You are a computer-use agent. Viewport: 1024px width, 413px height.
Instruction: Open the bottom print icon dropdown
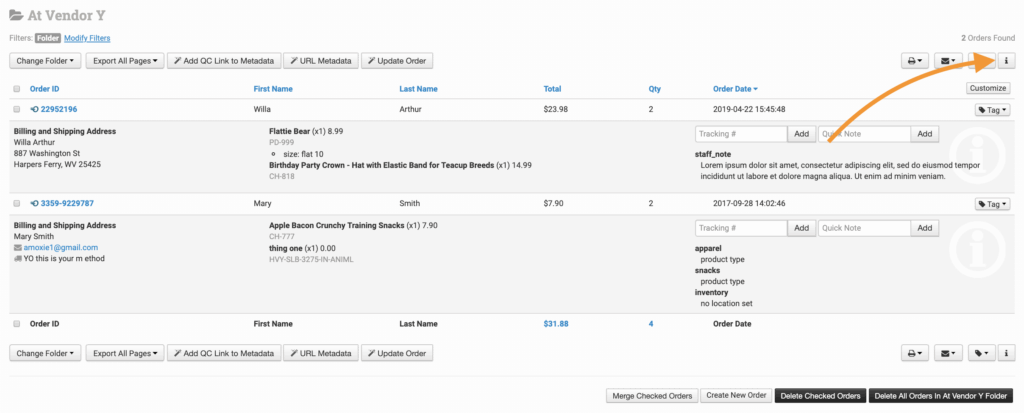click(915, 353)
